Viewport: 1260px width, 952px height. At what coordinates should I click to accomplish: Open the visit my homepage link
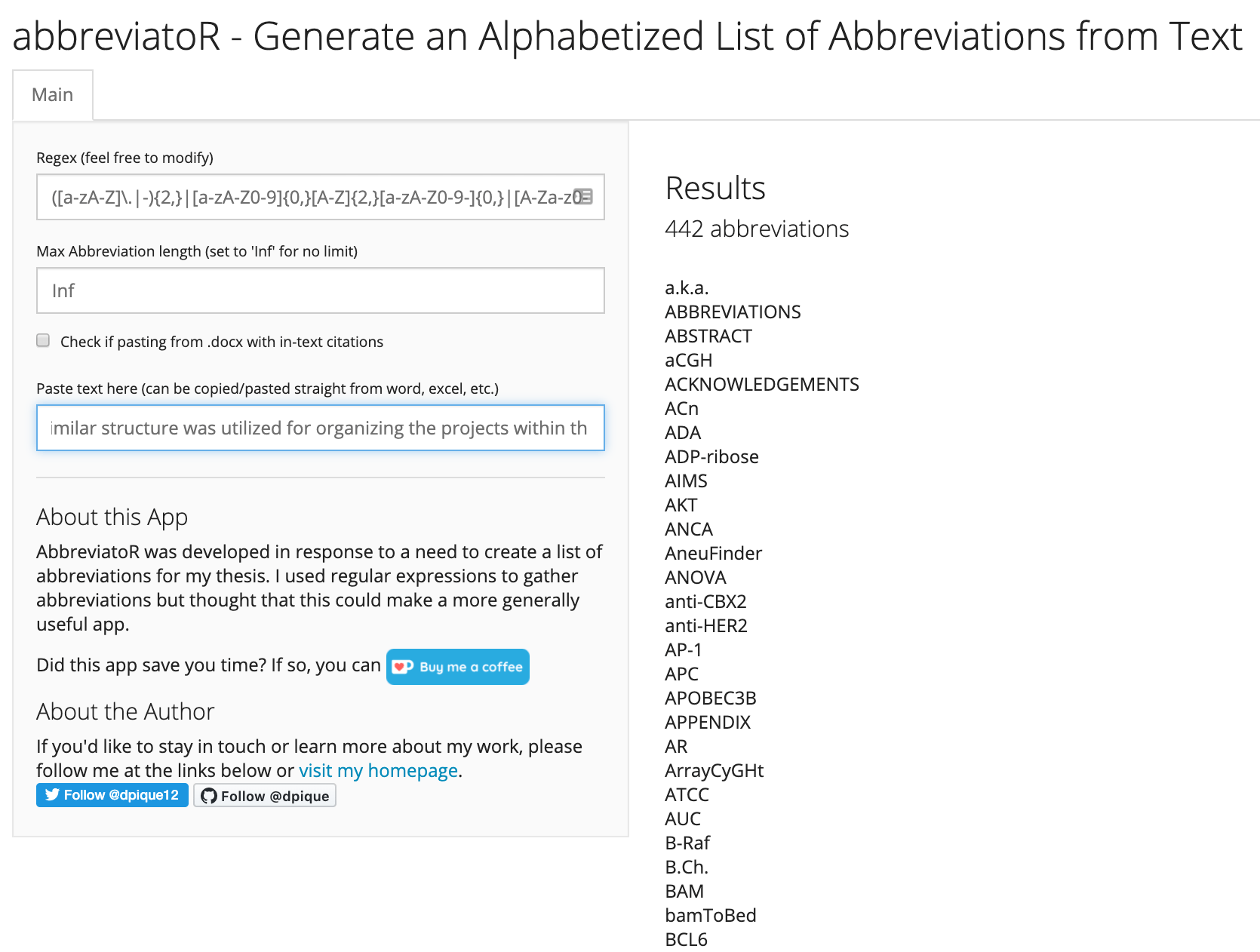(x=378, y=770)
